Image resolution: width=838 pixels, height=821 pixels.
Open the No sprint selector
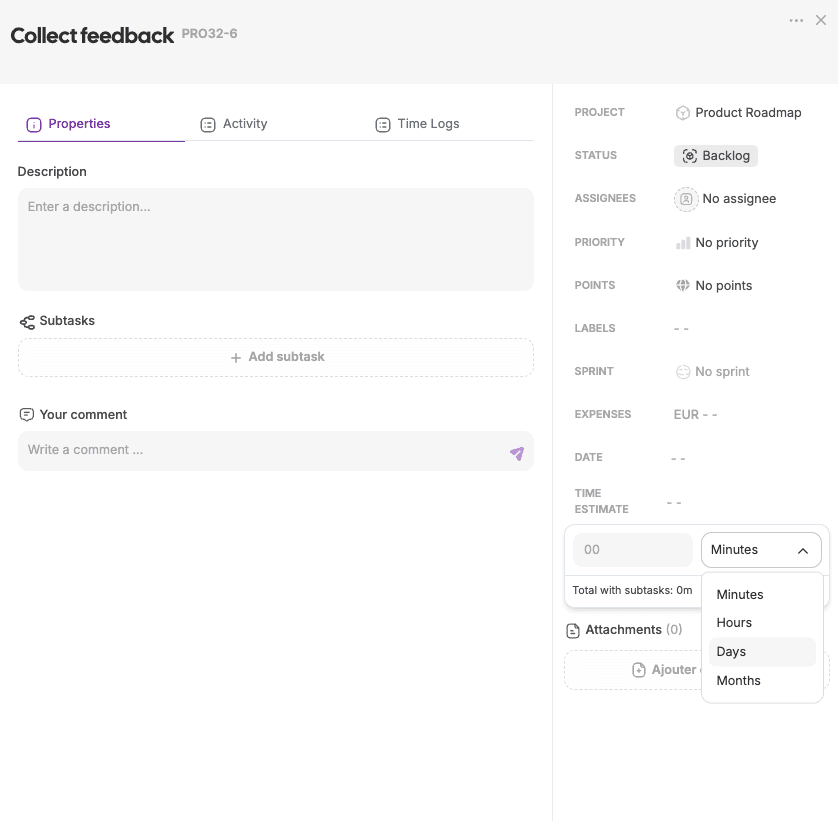(712, 371)
